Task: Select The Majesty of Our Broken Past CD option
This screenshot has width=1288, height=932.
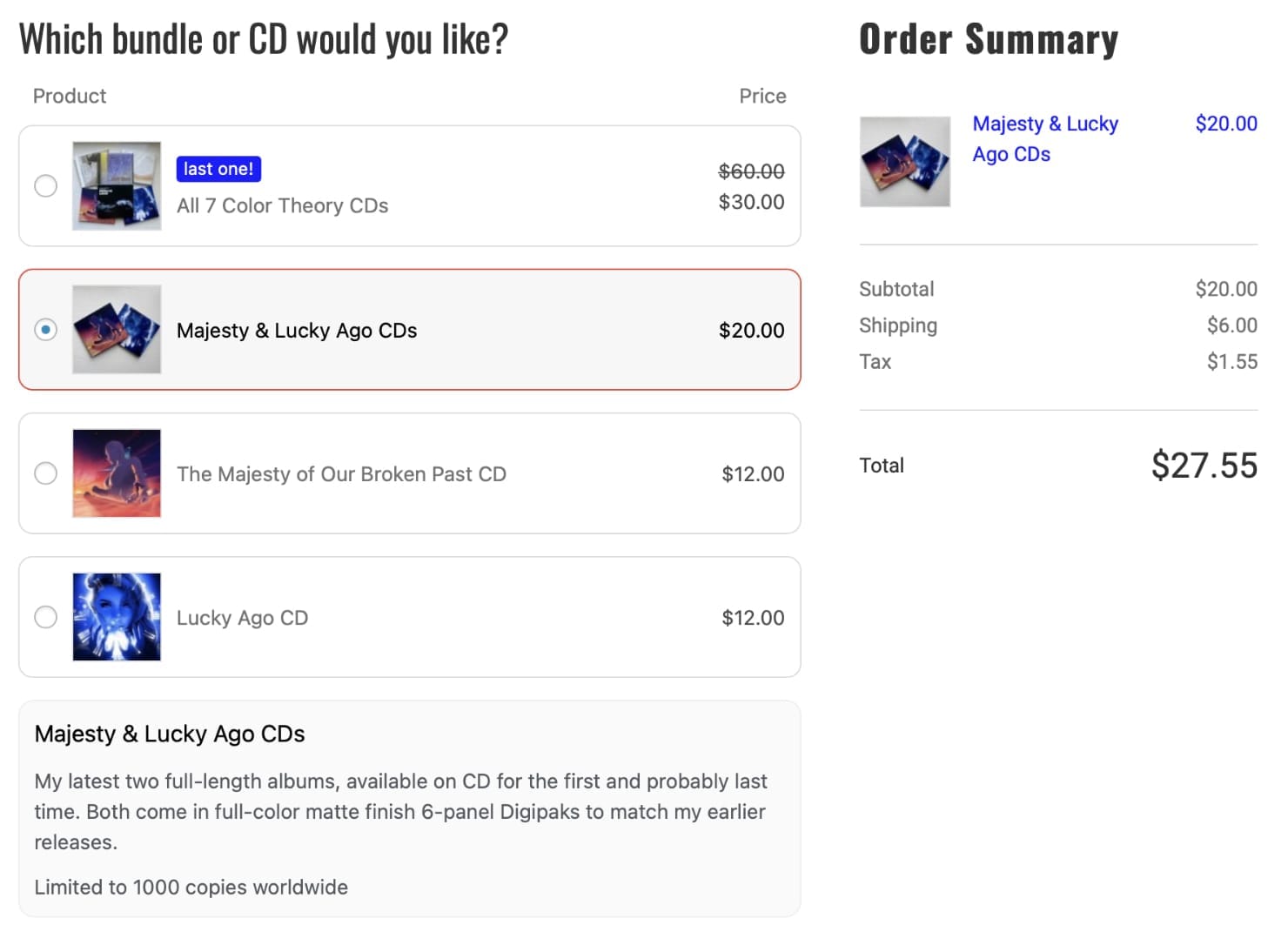Action: [45, 473]
